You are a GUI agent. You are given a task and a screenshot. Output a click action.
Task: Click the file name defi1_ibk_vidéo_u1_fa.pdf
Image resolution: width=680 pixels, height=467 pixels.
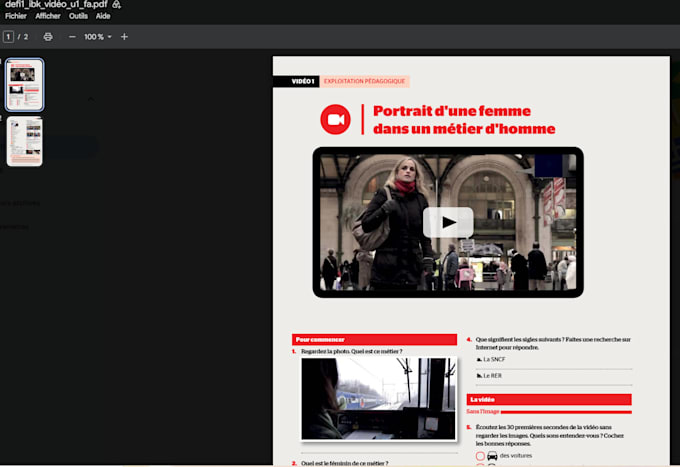click(56, 4)
